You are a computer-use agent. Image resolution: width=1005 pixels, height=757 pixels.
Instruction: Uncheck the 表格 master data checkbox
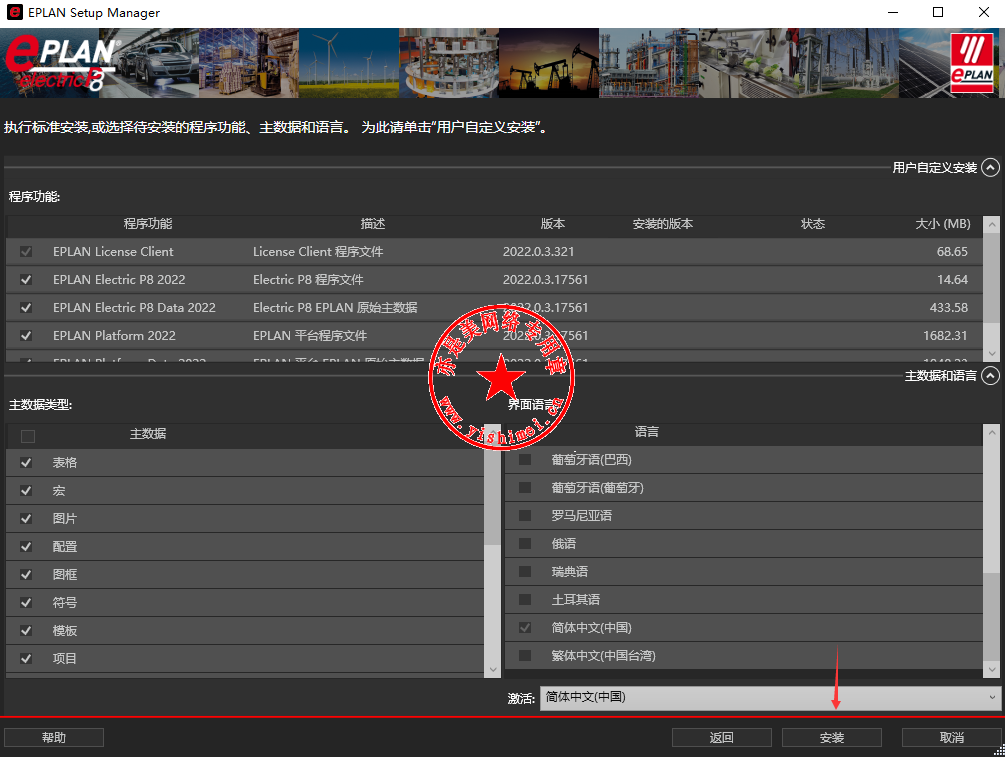point(26,463)
